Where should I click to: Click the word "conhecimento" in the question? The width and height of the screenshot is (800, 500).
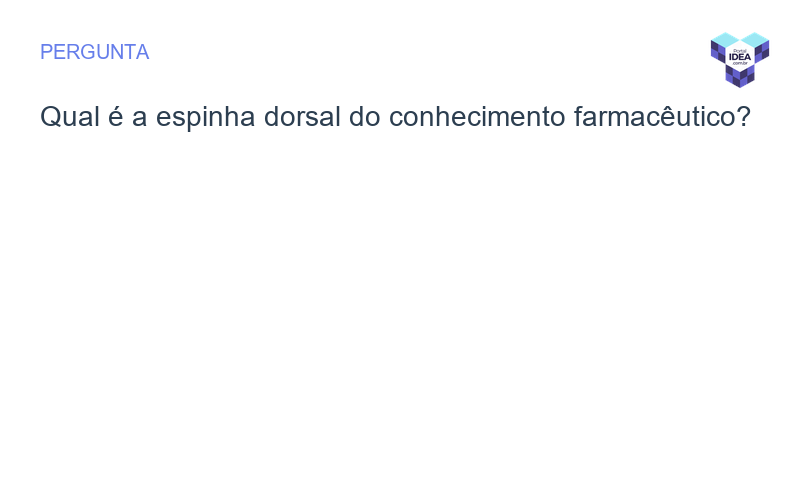click(478, 117)
